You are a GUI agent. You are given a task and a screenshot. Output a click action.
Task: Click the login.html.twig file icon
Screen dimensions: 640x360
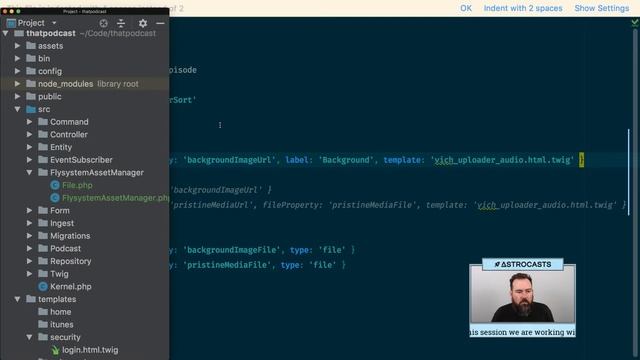55,350
